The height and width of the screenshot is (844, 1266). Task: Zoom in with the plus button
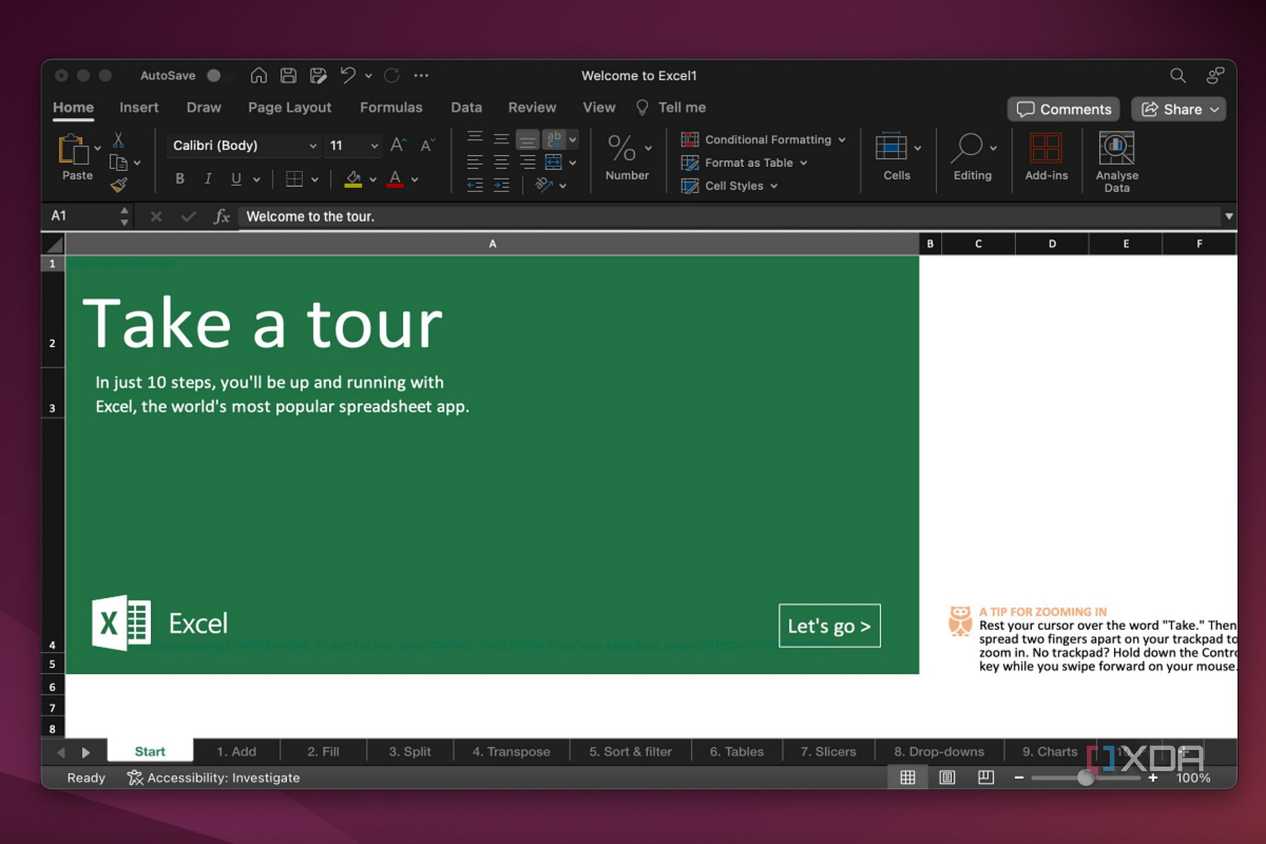point(1153,777)
